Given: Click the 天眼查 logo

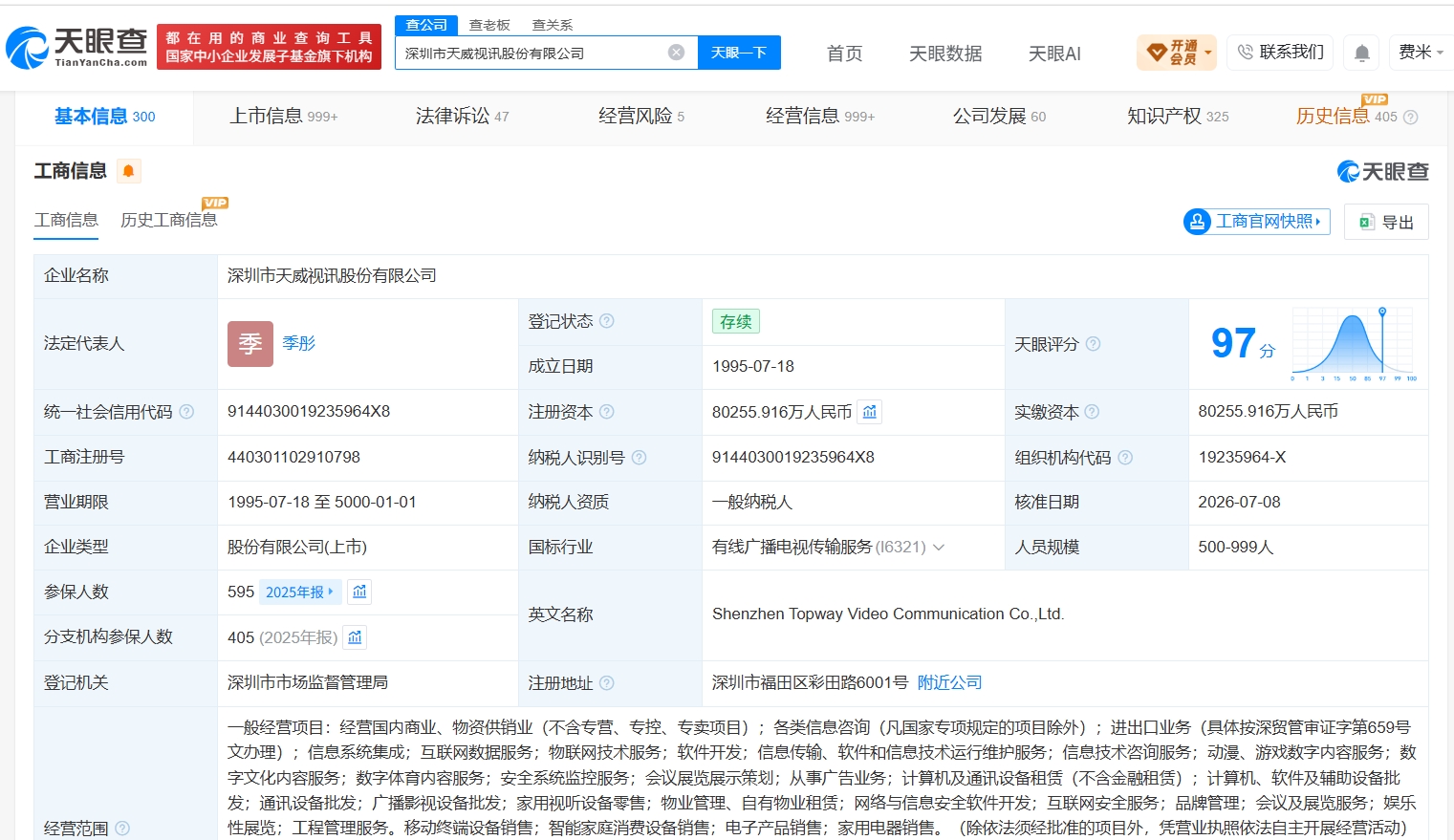Looking at the screenshot, I should tap(77, 48).
